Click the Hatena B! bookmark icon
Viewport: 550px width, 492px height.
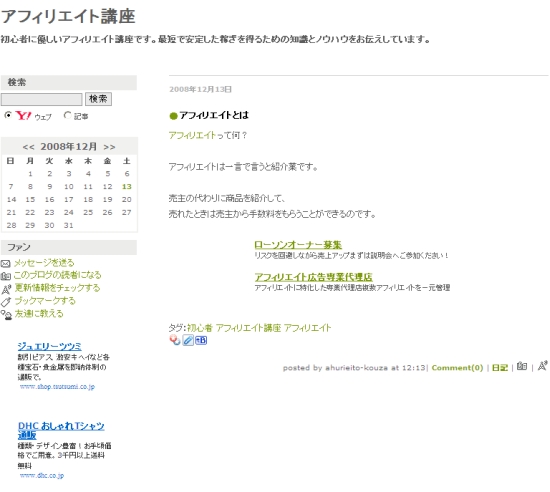pyautogui.click(x=201, y=340)
